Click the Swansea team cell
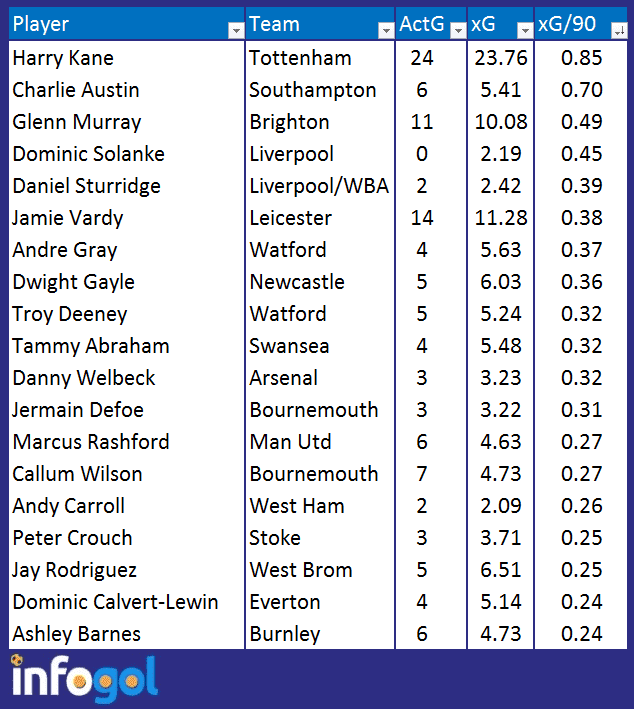The width and height of the screenshot is (634, 709). (320, 346)
